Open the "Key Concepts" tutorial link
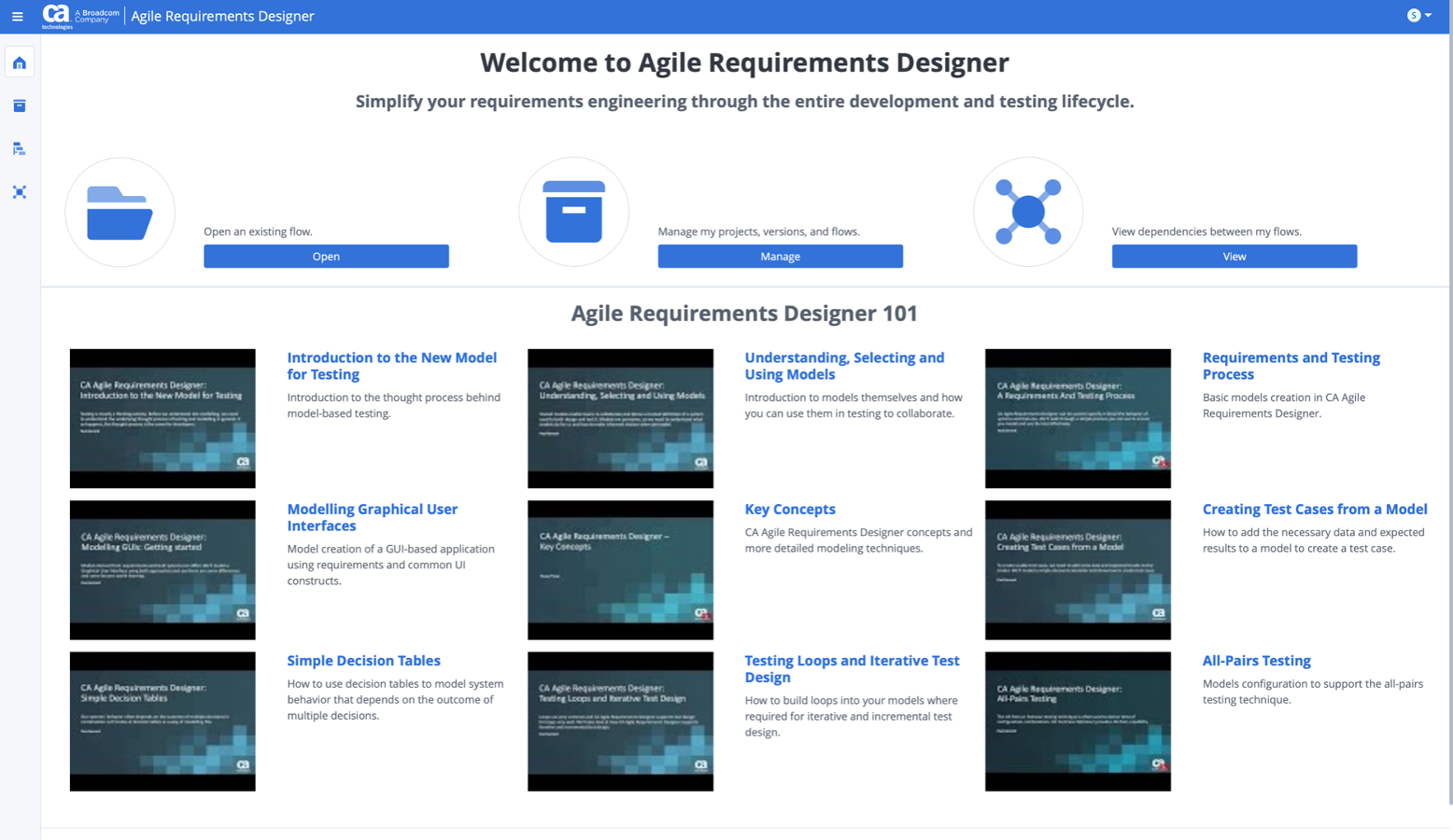Image resolution: width=1453 pixels, height=840 pixels. coord(790,509)
